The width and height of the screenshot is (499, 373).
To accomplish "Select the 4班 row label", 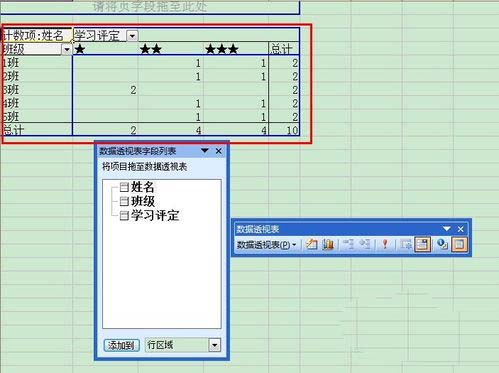I will pyautogui.click(x=36, y=103).
